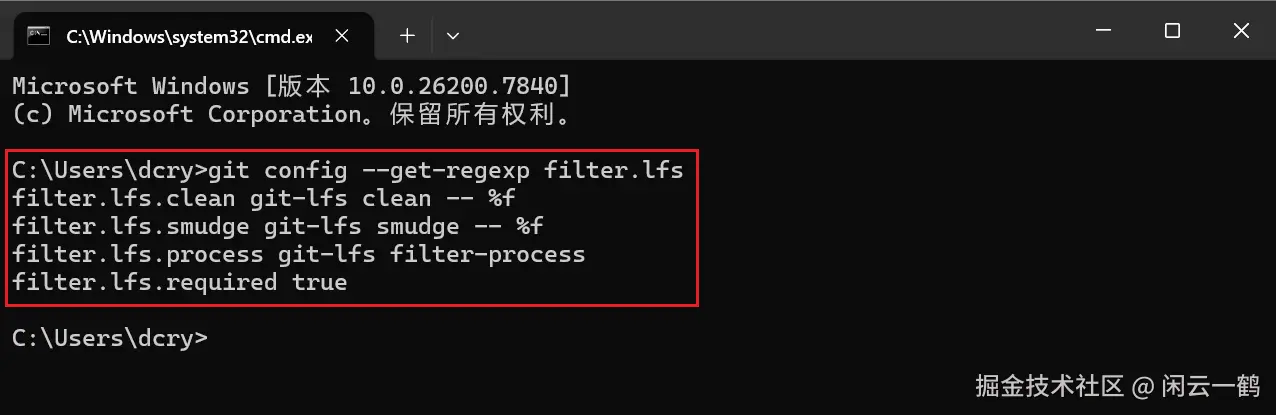Click the Microsoft Windows version line

point(291,86)
